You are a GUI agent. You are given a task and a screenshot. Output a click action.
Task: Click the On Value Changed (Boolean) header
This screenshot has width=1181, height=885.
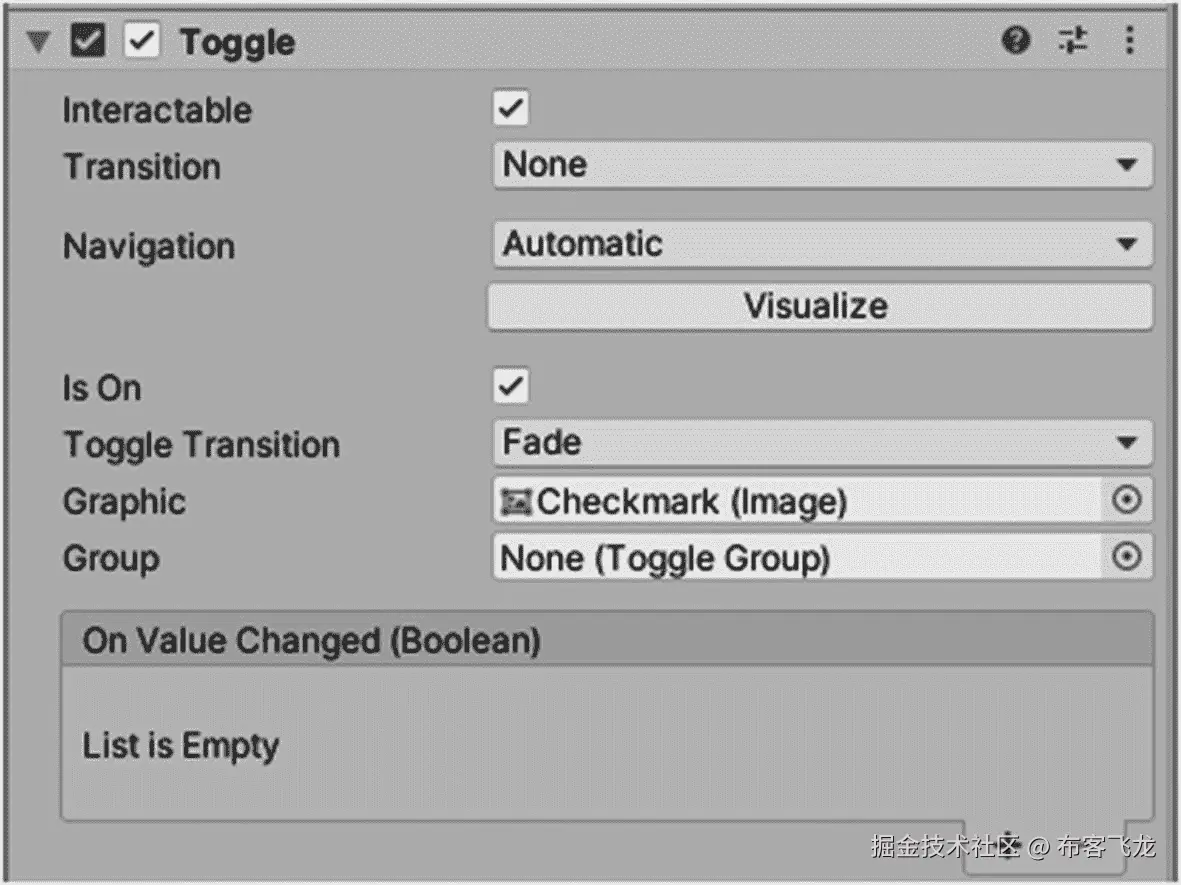pos(607,639)
